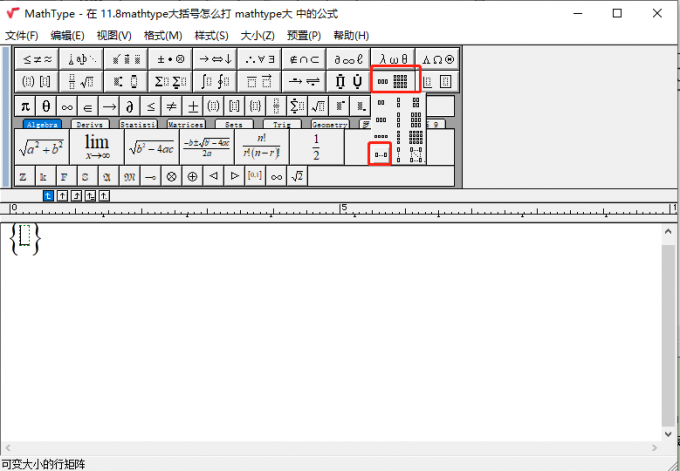Open the set theory symbols palette (∉∩⊂)
The image size is (680, 471).
click(x=304, y=59)
